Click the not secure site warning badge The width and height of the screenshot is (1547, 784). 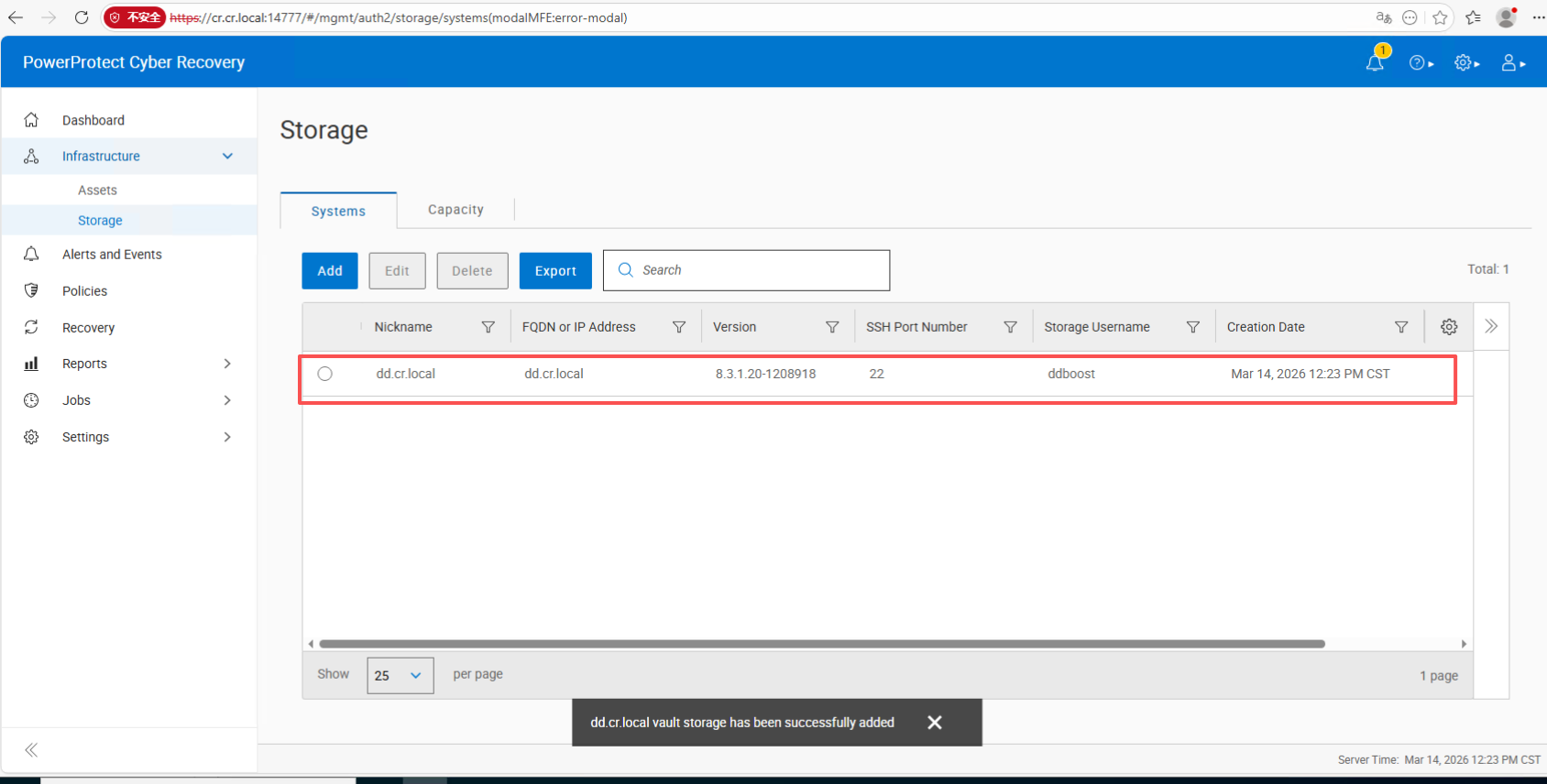pos(135,17)
